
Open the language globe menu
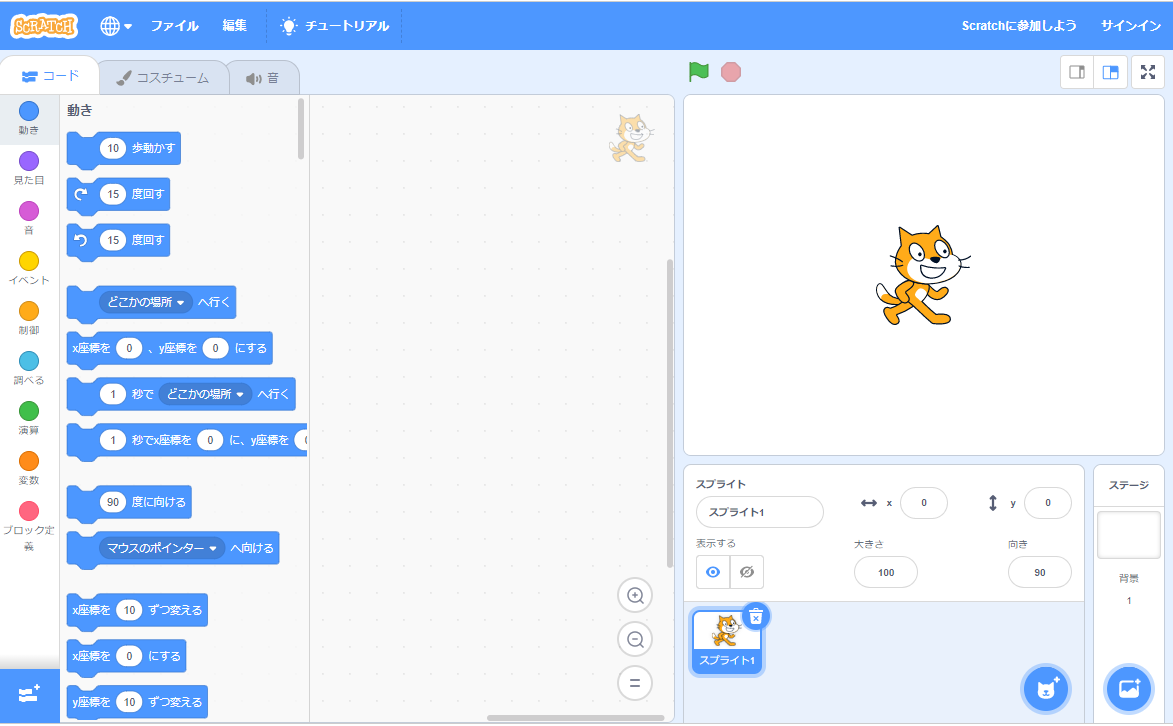116,26
